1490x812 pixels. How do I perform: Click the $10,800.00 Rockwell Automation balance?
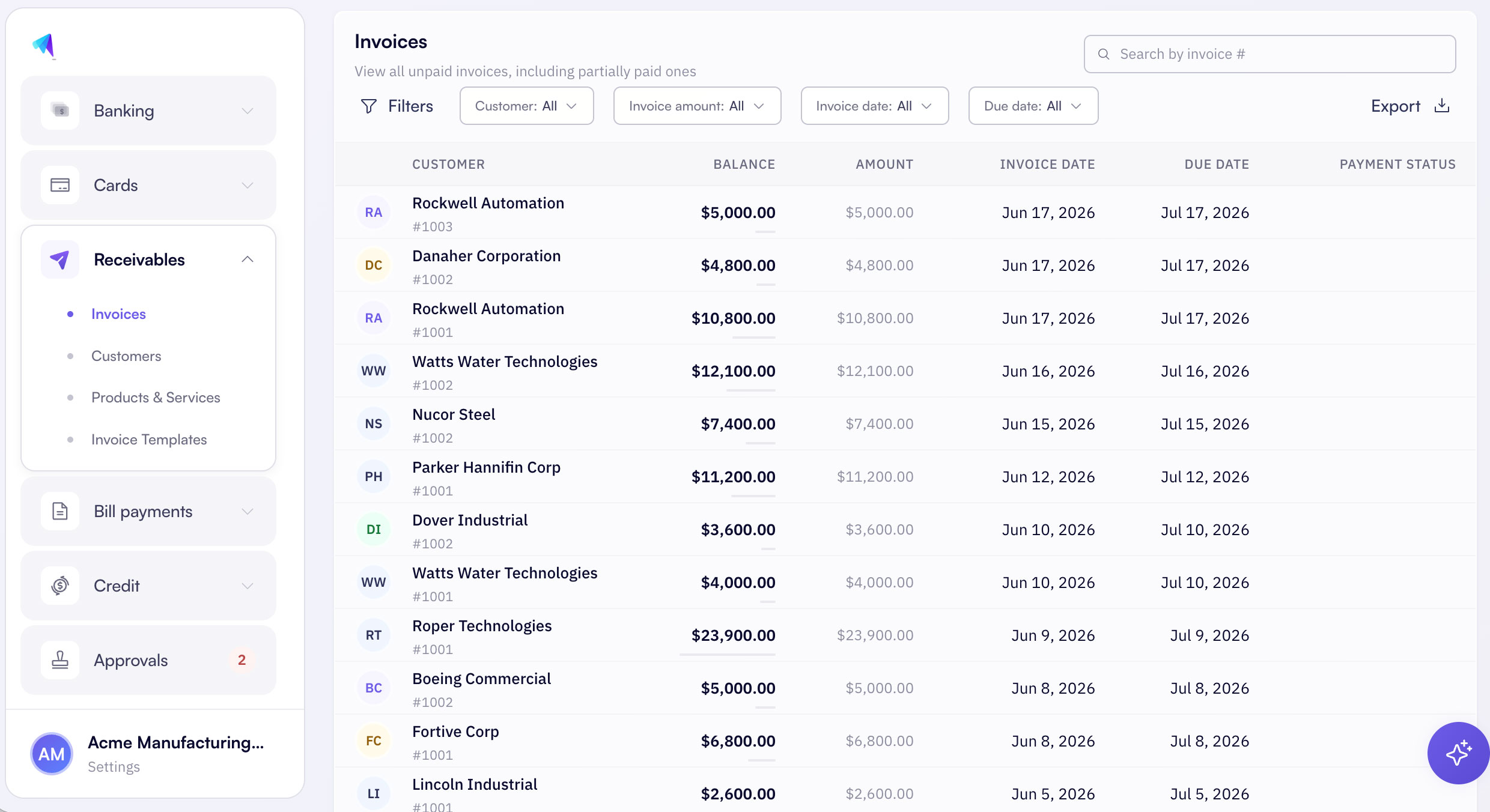tap(733, 318)
